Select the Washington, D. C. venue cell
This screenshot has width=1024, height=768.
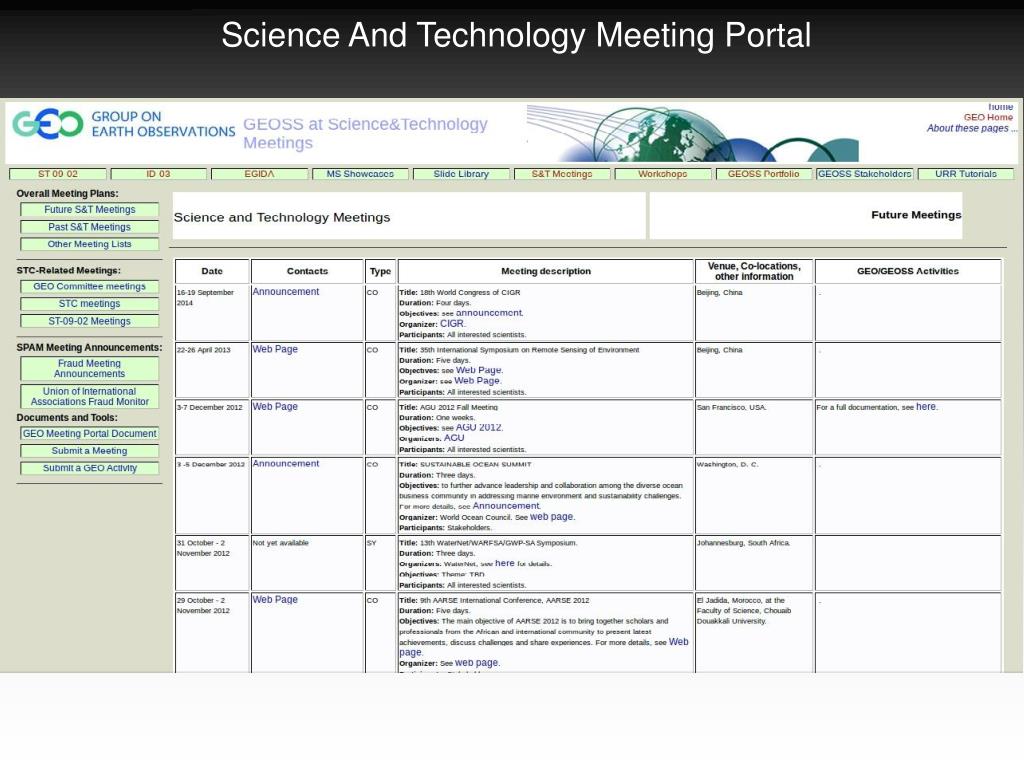(x=754, y=496)
